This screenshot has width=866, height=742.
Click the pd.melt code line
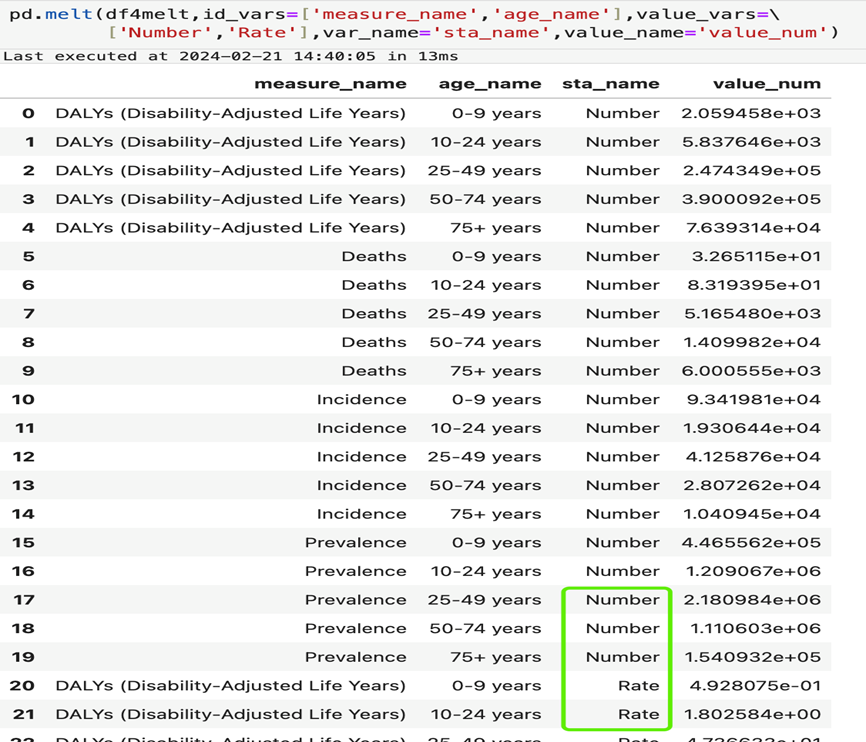pos(395,14)
